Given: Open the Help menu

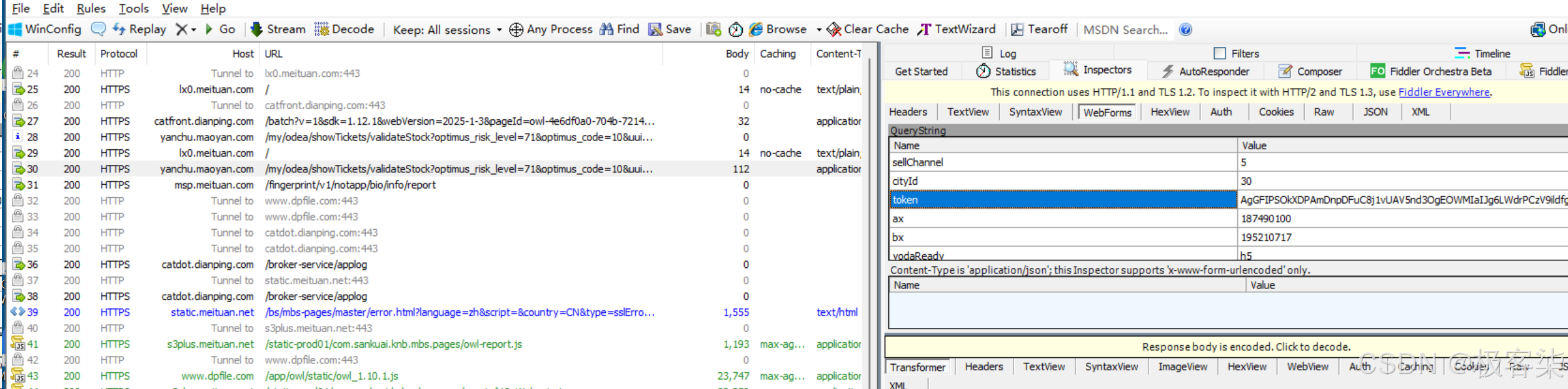Looking at the screenshot, I should [x=213, y=8].
